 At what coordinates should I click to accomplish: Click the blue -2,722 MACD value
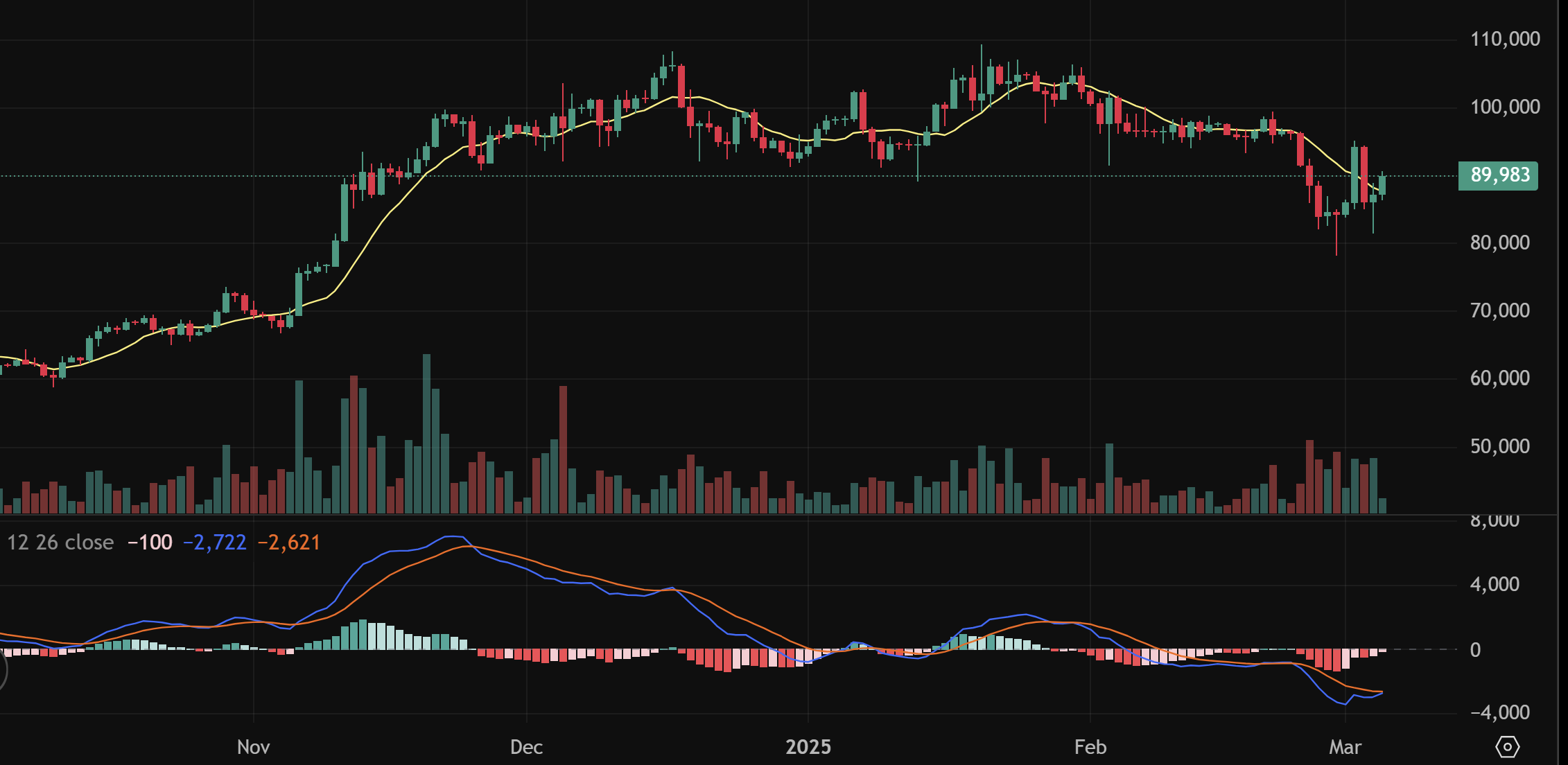[215, 543]
